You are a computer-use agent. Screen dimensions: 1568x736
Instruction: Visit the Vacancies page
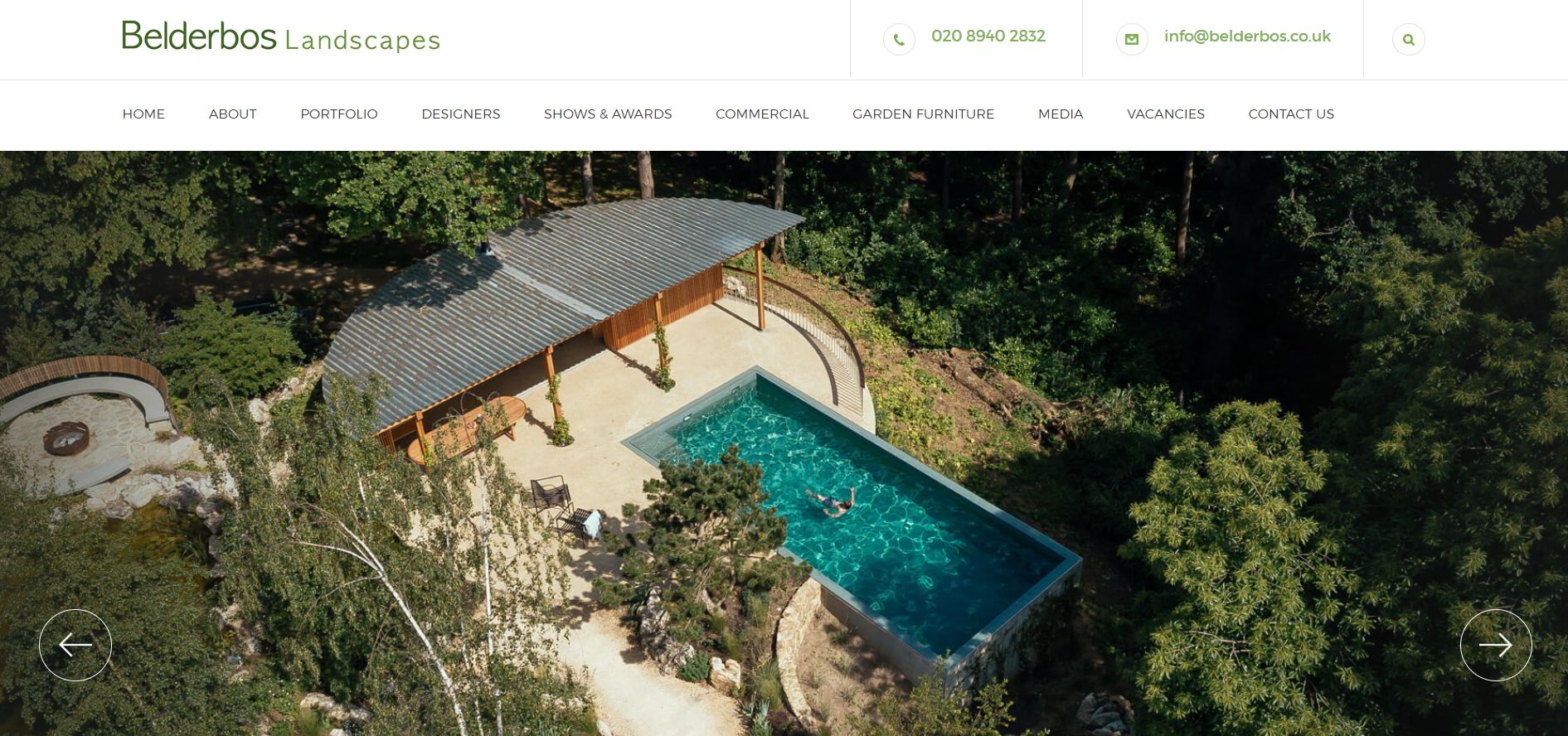pos(1166,114)
